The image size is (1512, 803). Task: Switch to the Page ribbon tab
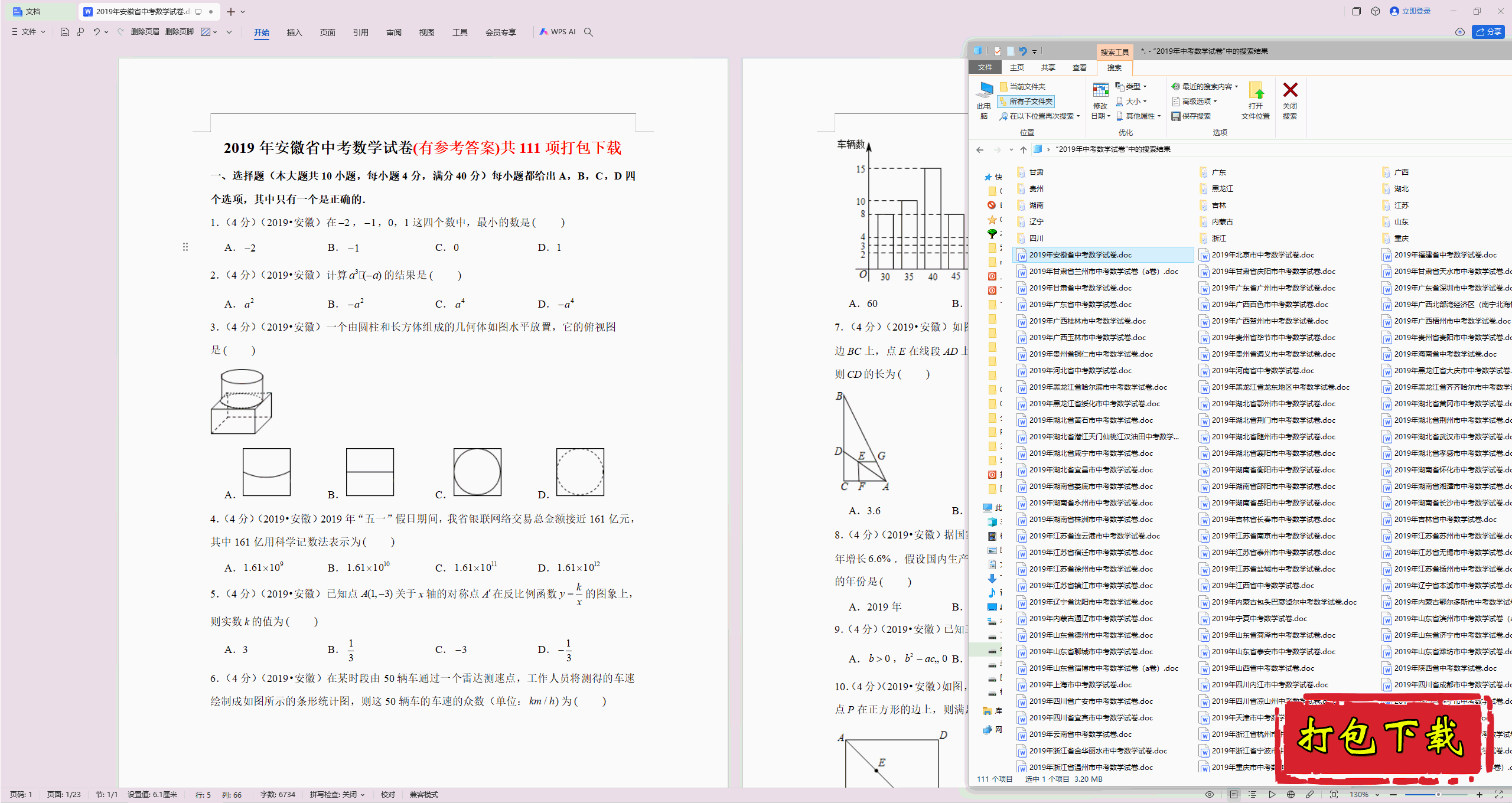coord(327,32)
